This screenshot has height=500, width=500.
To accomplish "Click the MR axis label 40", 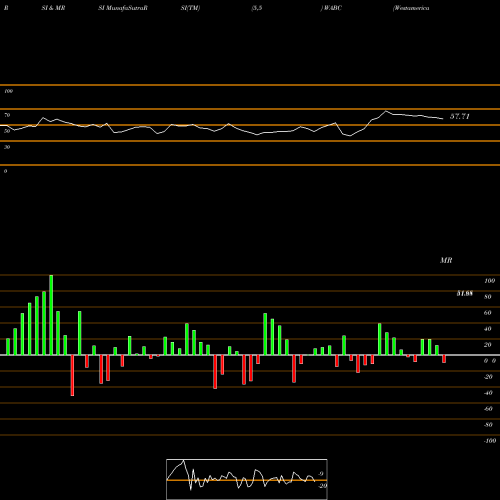I will tap(488, 329).
